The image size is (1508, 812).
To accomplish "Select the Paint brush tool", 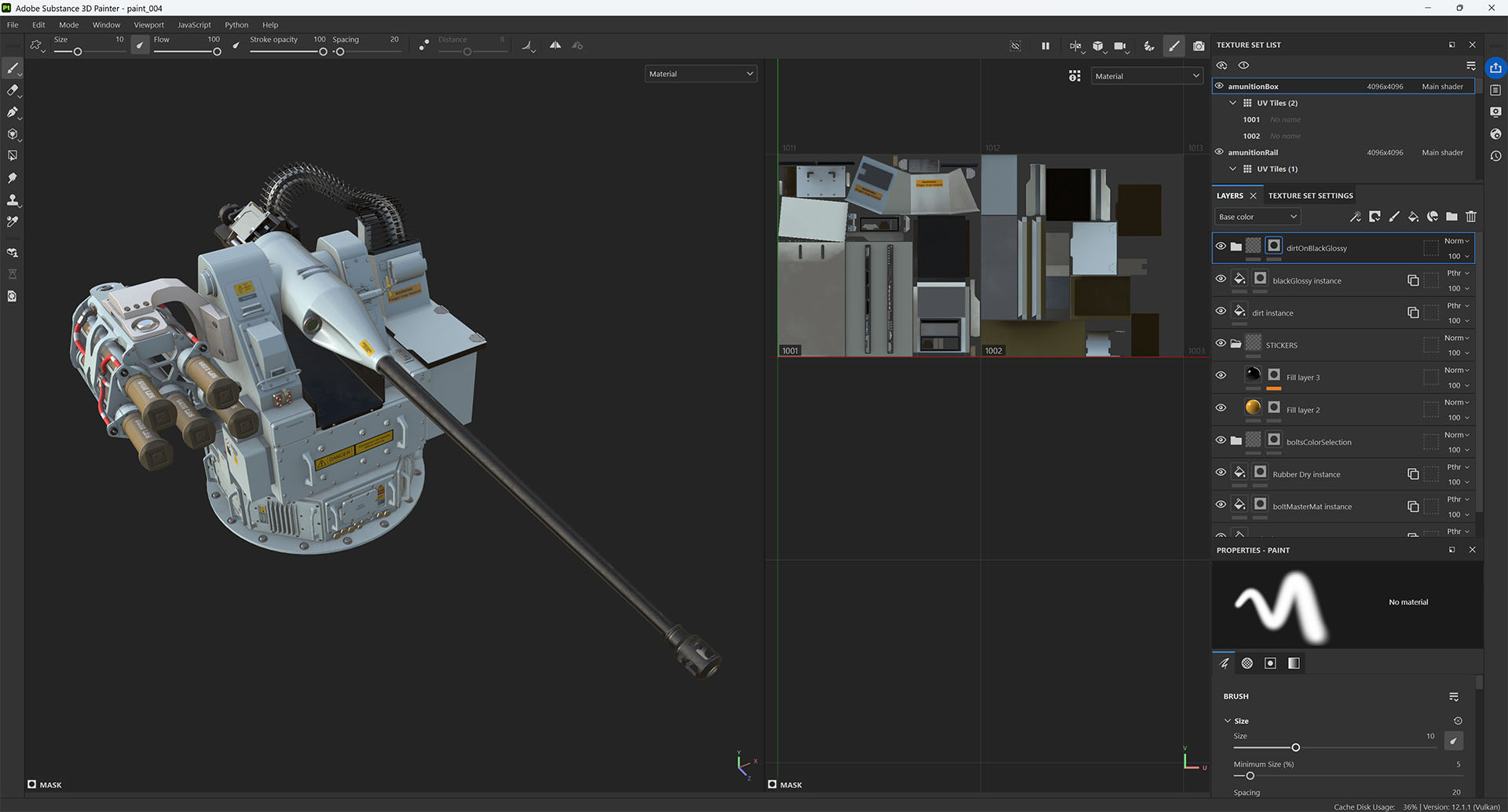I will coord(13,68).
